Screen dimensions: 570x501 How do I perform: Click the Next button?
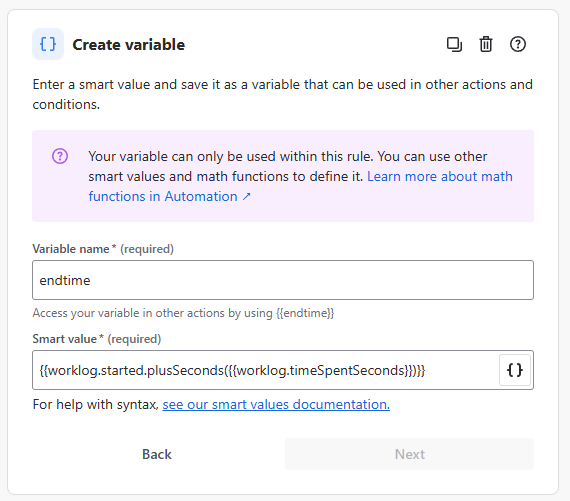(x=409, y=454)
